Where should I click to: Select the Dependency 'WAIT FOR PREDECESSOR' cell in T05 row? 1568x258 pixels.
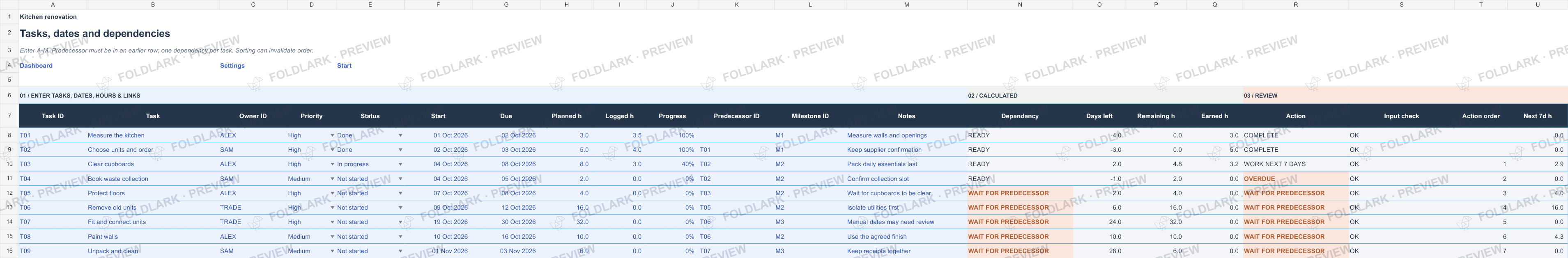1020,194
